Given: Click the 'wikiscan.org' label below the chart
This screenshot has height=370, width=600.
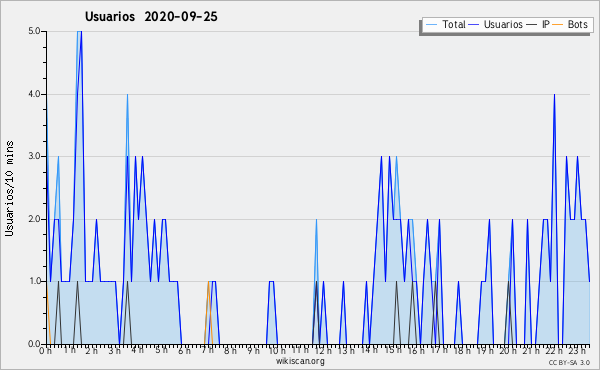Looking at the screenshot, I should 300,361.
